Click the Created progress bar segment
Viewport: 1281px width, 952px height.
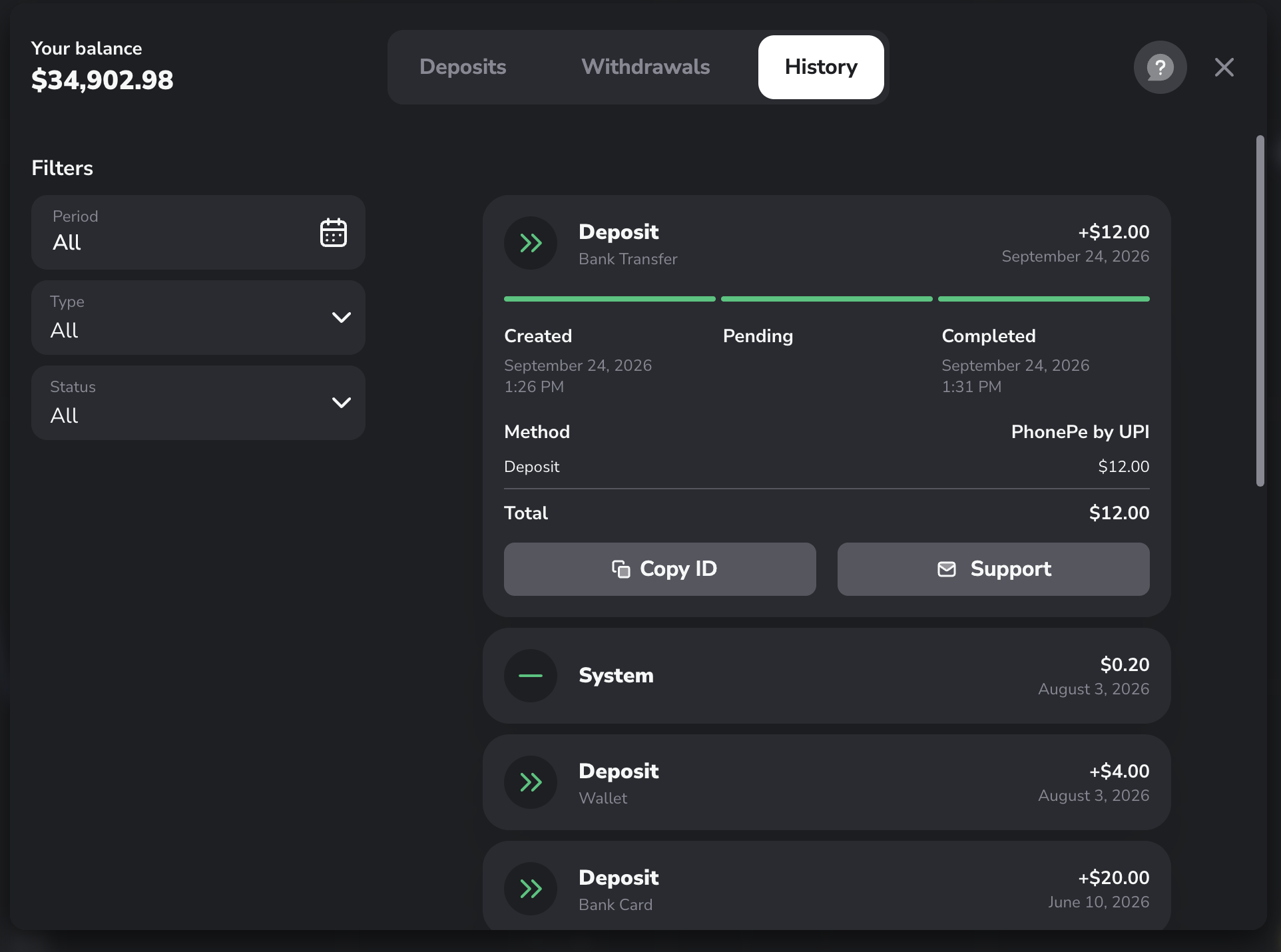[610, 299]
